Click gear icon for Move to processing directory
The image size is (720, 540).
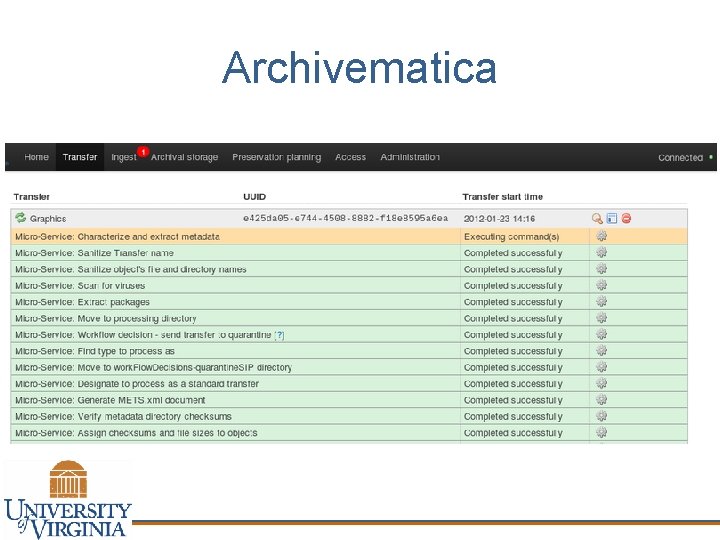(x=602, y=318)
